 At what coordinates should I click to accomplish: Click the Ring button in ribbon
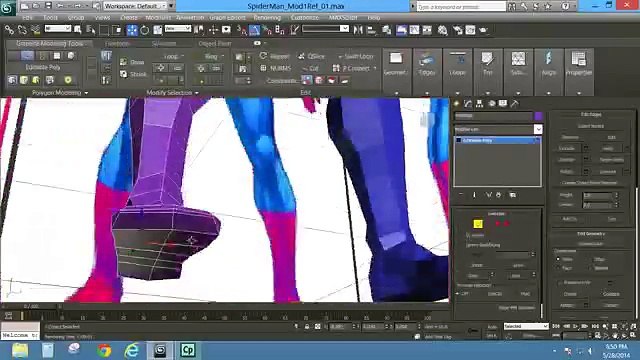click(212, 56)
